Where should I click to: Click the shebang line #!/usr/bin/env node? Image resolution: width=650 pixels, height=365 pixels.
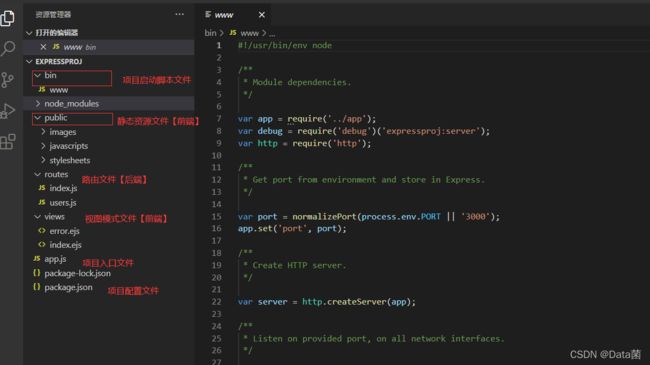(285, 46)
